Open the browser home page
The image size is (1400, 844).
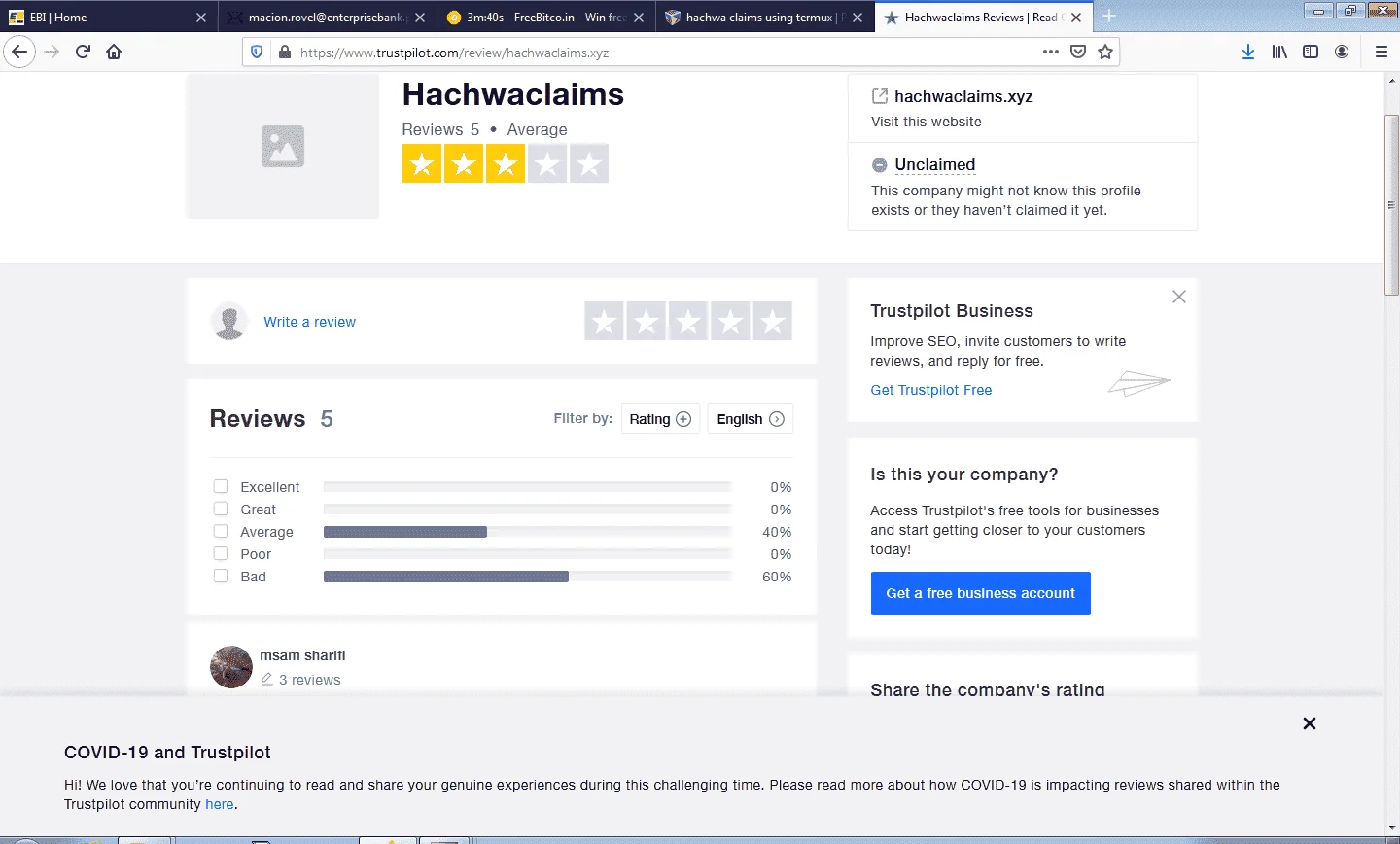tap(114, 53)
